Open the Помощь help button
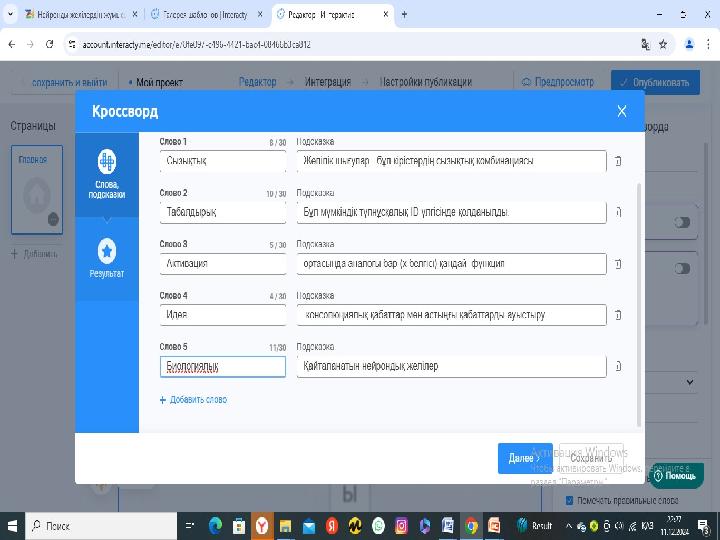The width and height of the screenshot is (720, 540). pyautogui.click(x=676, y=476)
